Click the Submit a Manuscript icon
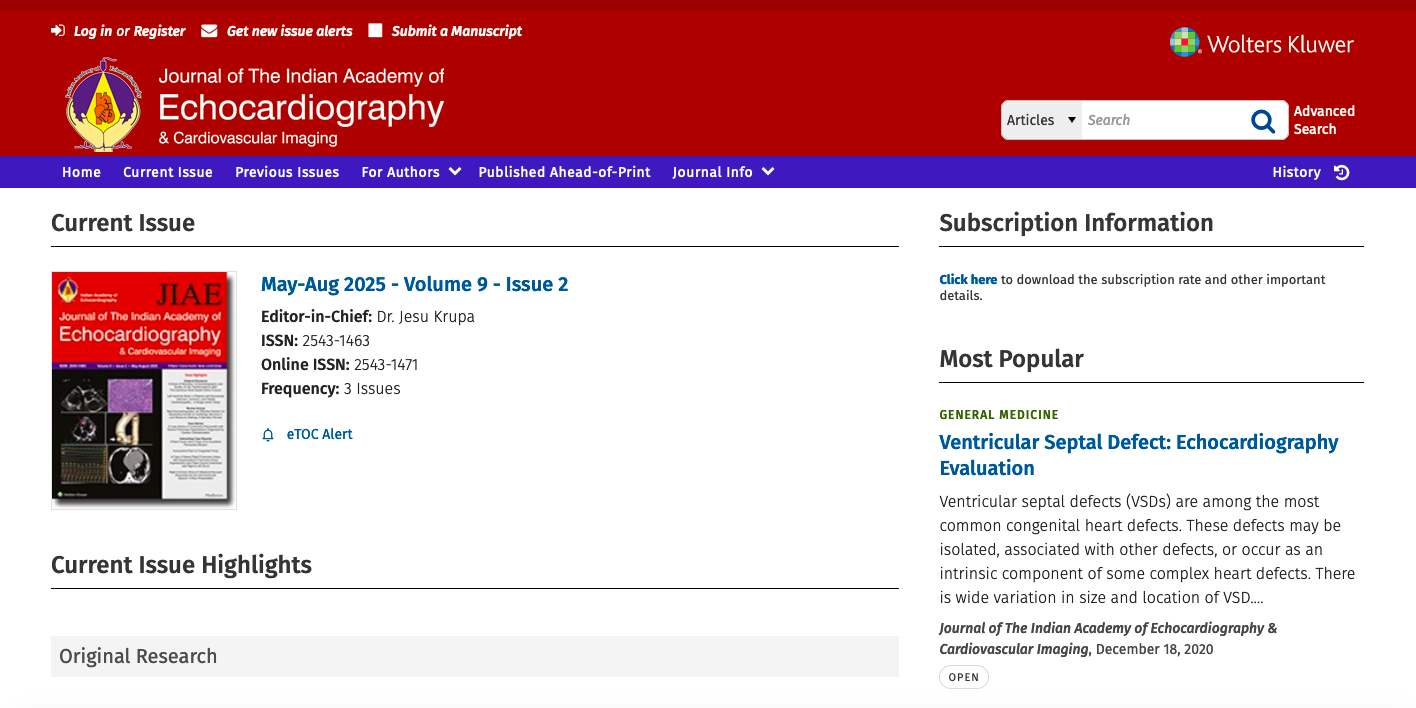1416x708 pixels. coord(375,31)
